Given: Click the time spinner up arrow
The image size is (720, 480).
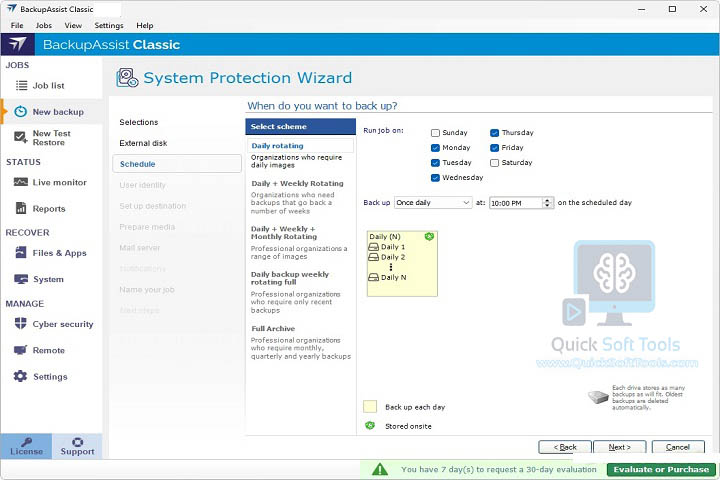Looking at the screenshot, I should coord(547,200).
